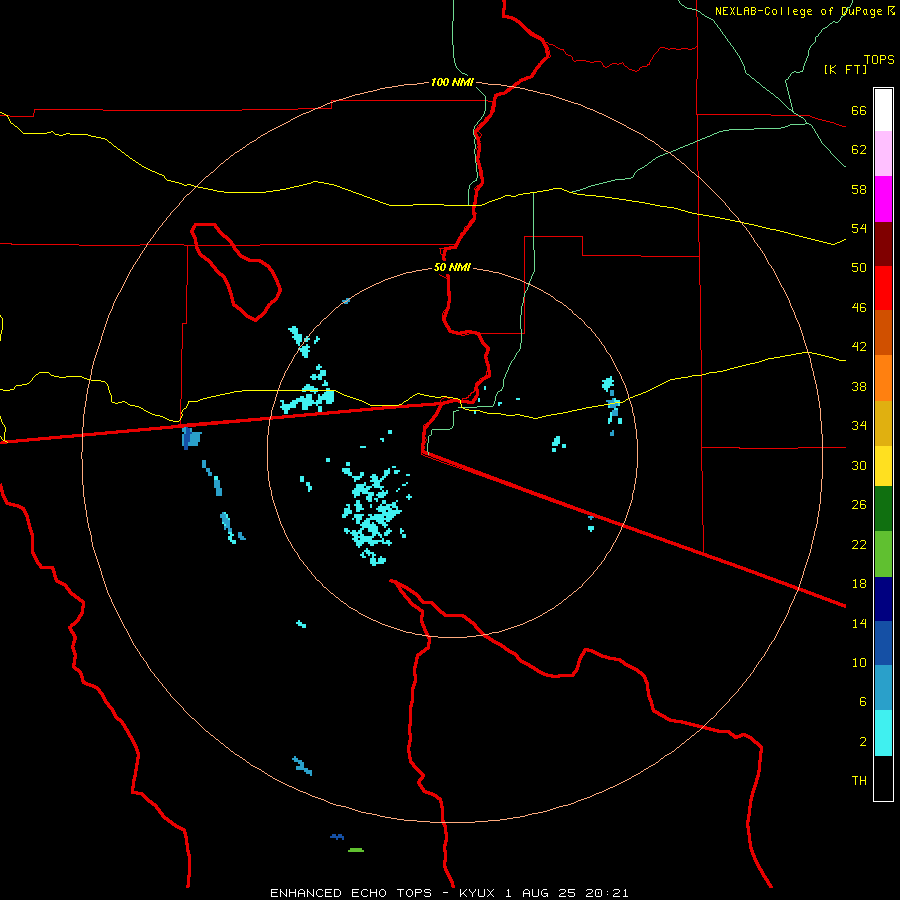The width and height of the screenshot is (900, 900).
Task: Click the legend value 14
Action: coord(859,623)
